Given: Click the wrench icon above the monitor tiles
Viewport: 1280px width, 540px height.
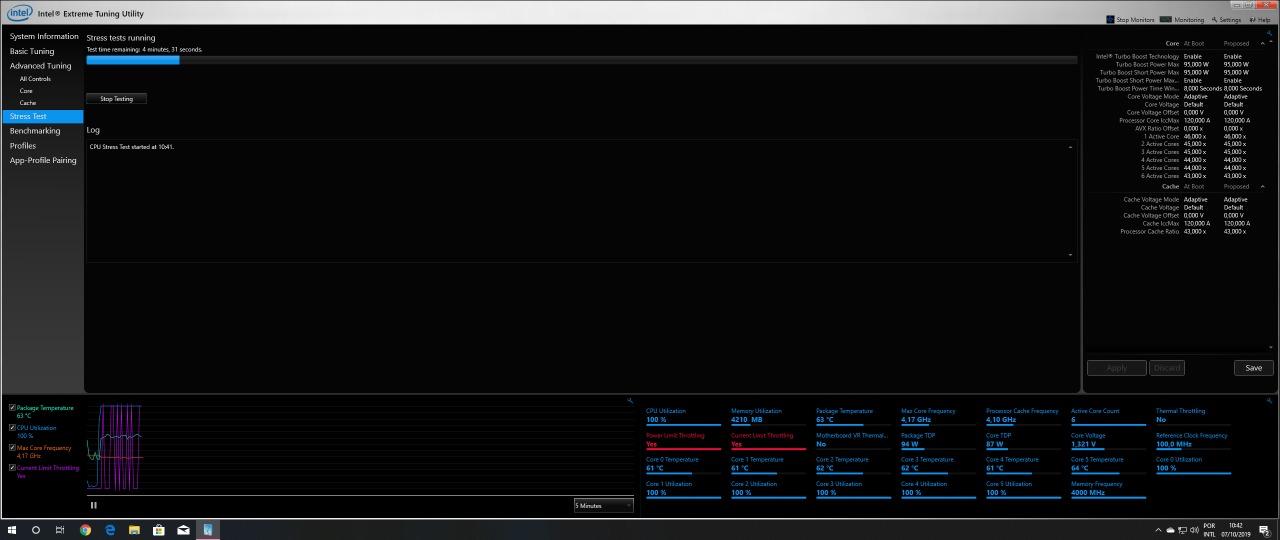Looking at the screenshot, I should [x=1270, y=401].
